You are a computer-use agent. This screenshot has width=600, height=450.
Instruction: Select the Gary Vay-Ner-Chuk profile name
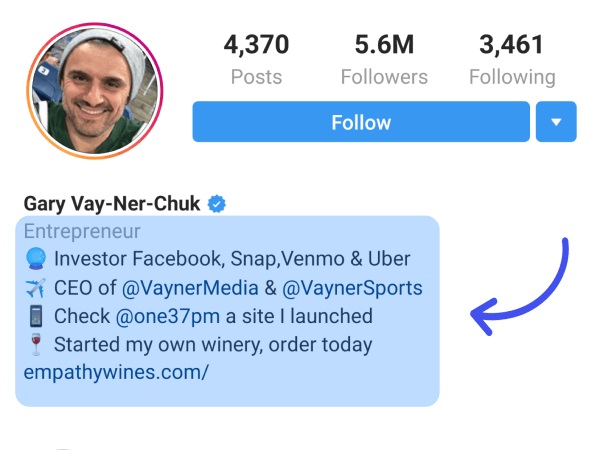(x=112, y=204)
